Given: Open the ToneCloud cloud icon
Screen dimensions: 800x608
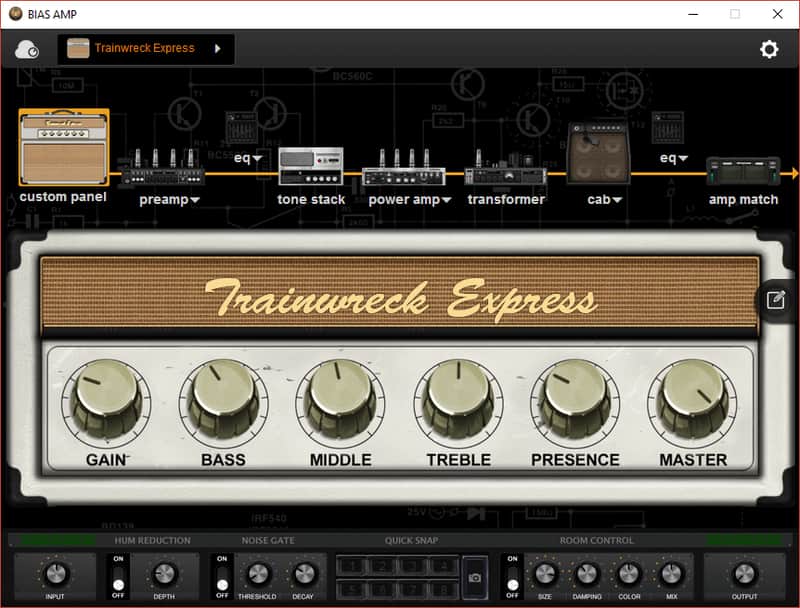Looking at the screenshot, I should point(27,49).
